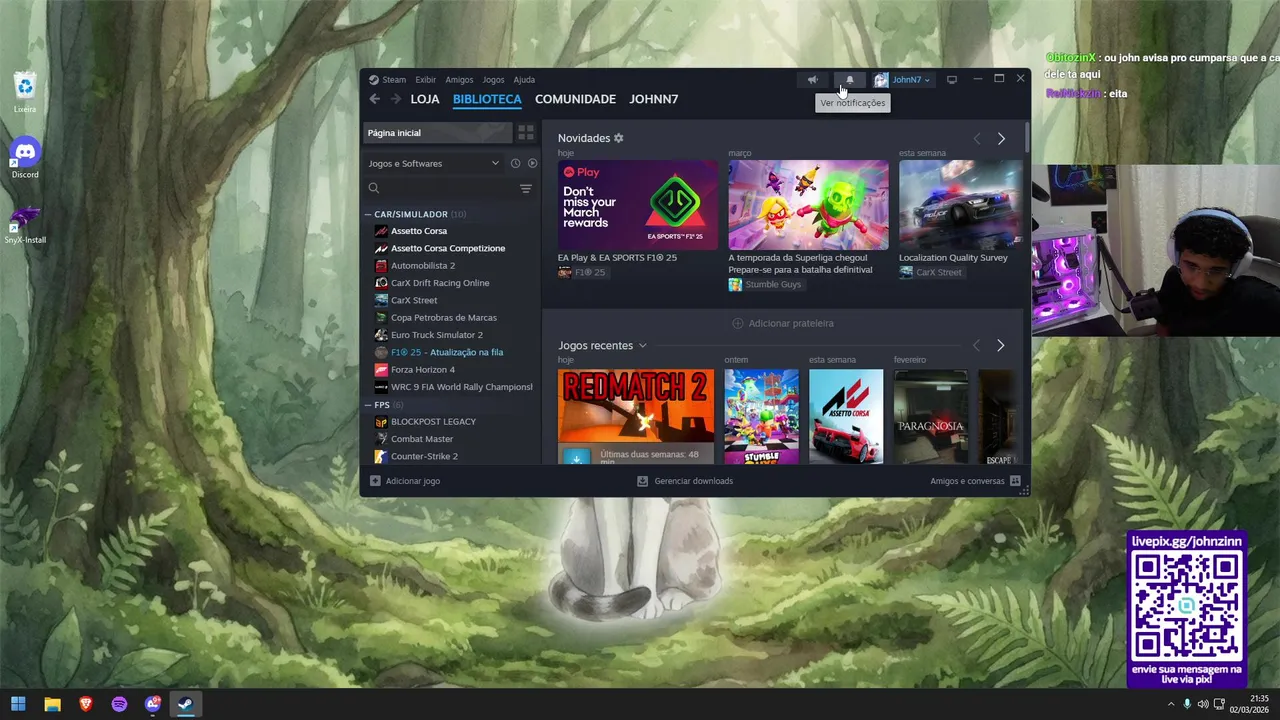1280x720 pixels.
Task: Click the Steam logo menu icon
Action: pos(373,80)
